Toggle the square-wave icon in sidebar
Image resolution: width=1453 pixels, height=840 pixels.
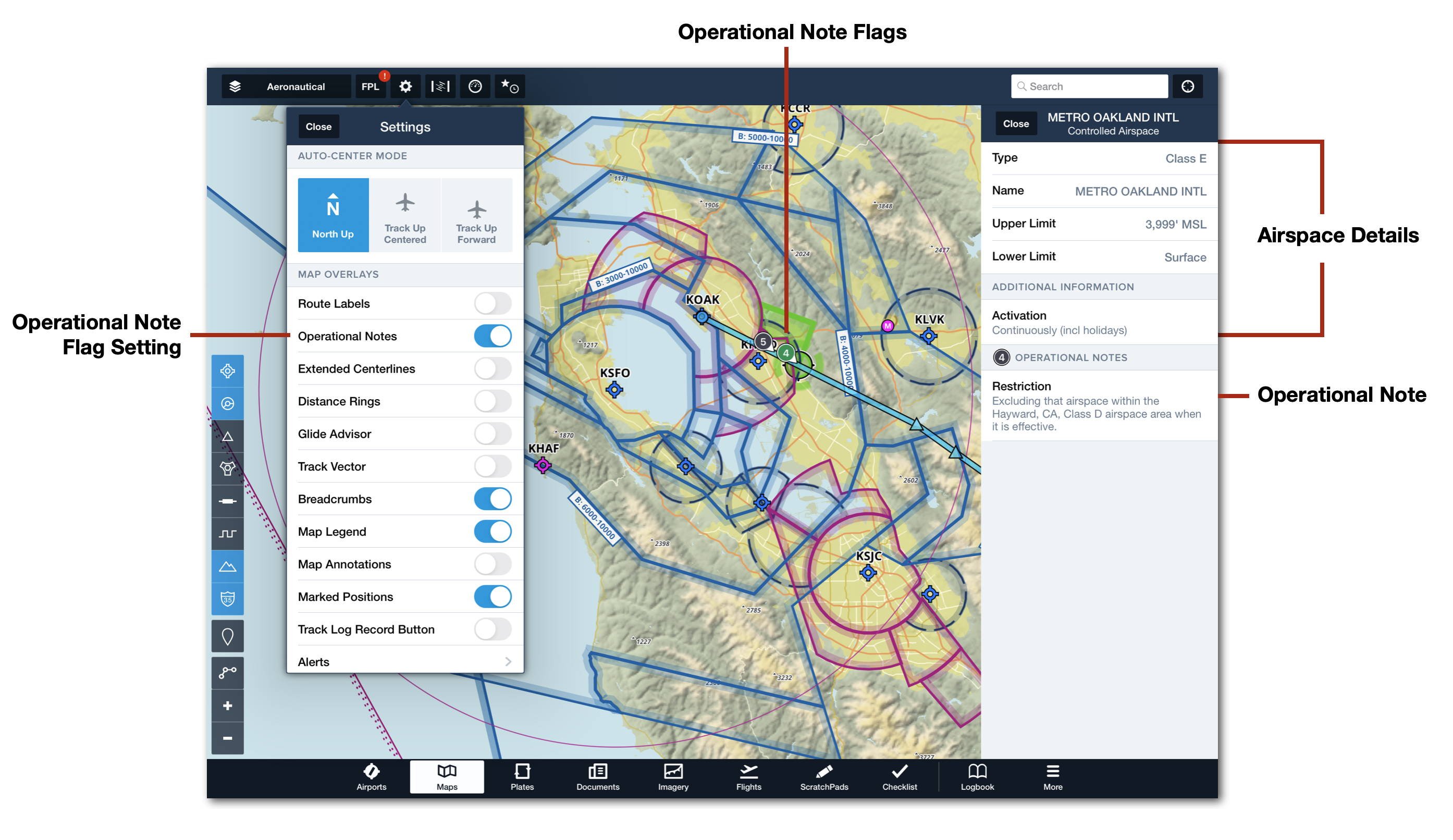point(228,534)
